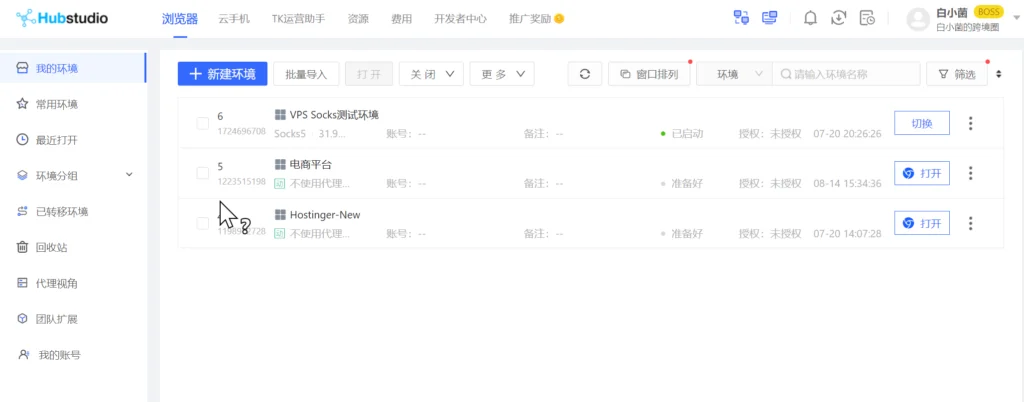Click the Socks5 proxy label

[x=290, y=134]
